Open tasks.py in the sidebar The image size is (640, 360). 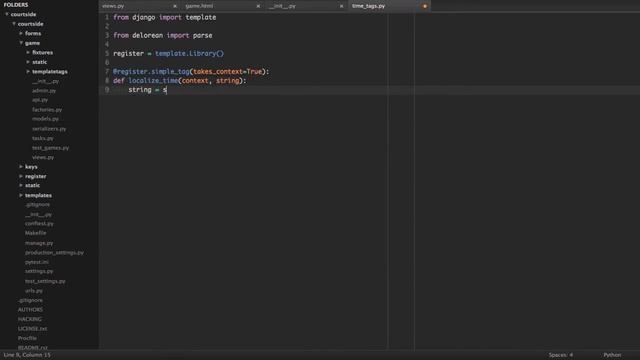pos(43,138)
